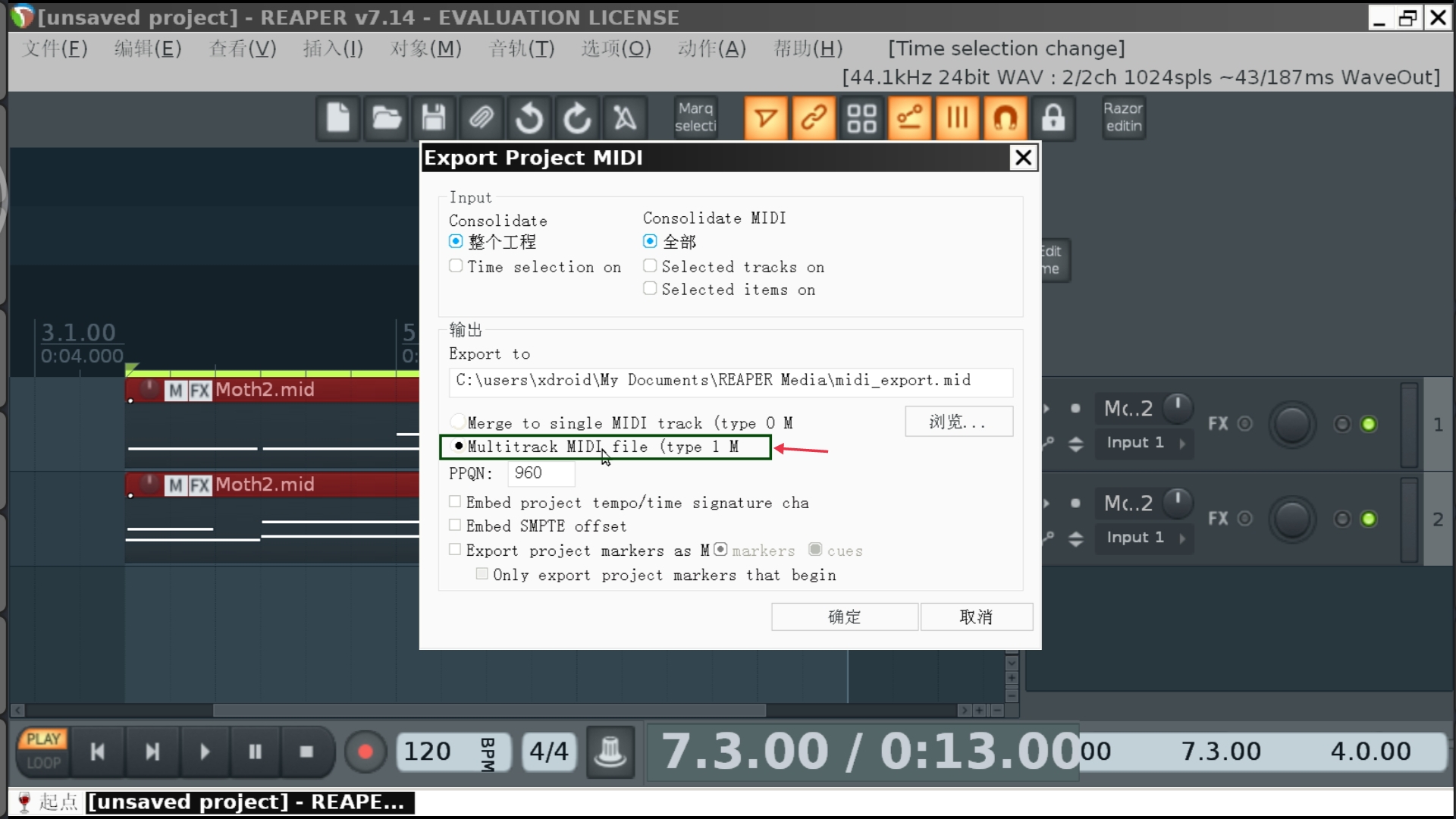Toggle item grouping link icon
Screen dimensions: 1456x819
pos(814,118)
